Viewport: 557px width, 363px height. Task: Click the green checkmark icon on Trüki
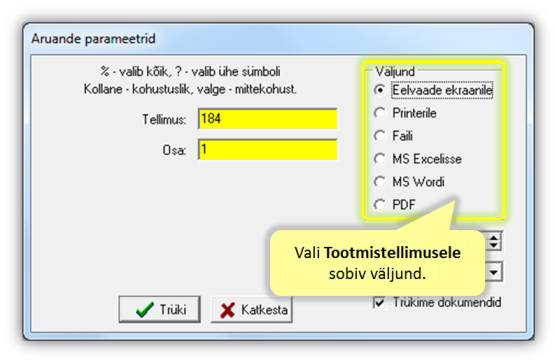[145, 310]
